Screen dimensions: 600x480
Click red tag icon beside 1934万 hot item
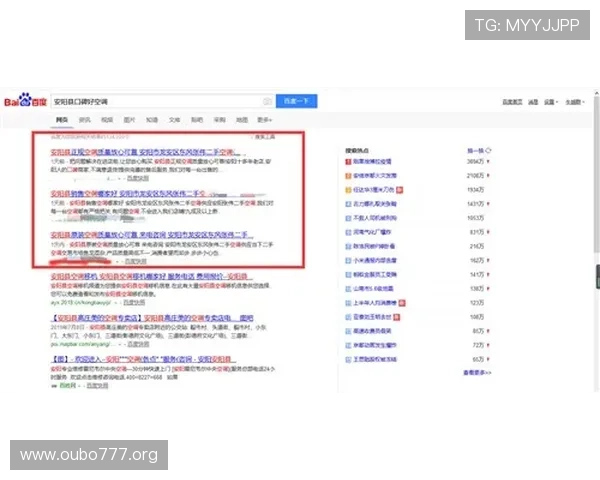point(399,190)
